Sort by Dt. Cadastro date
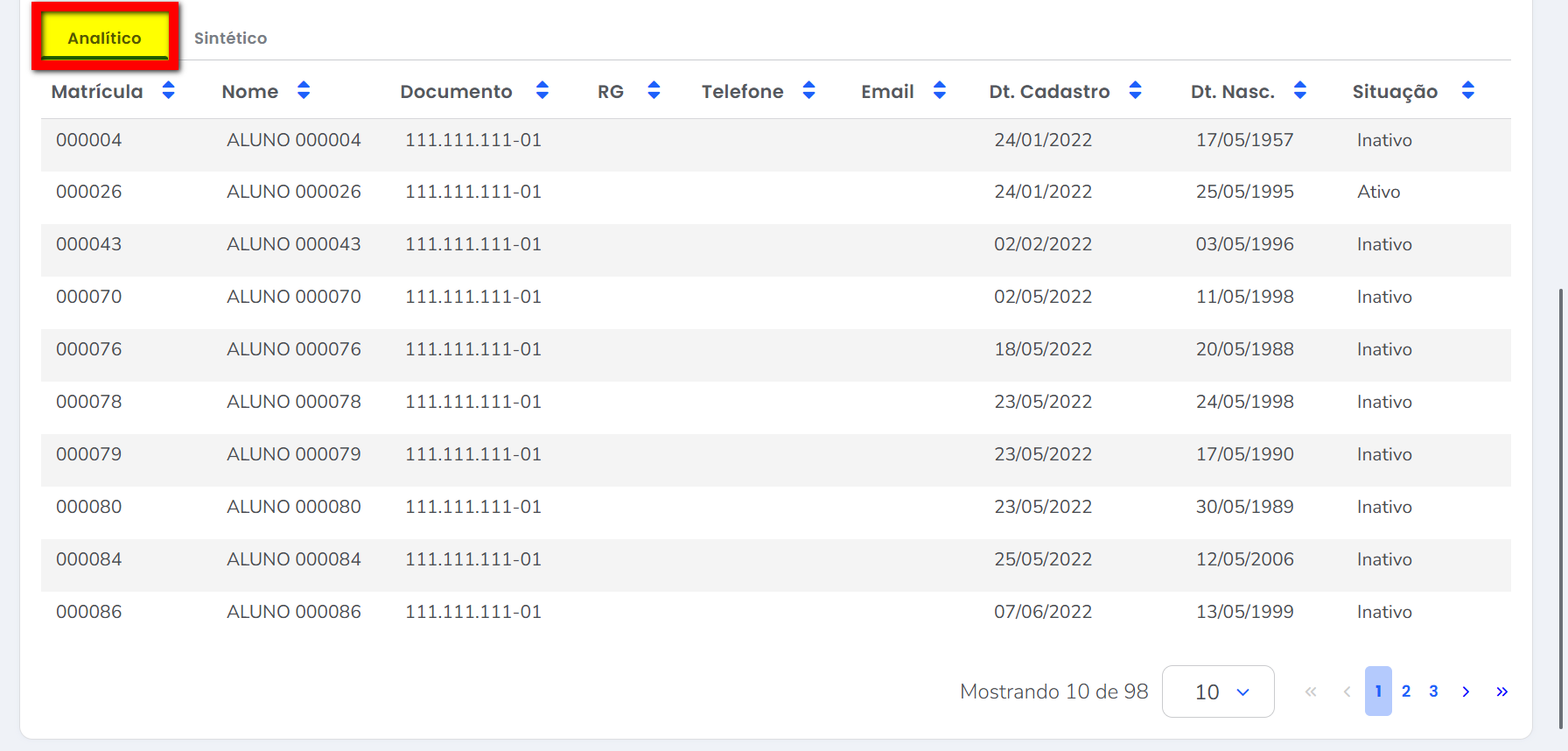This screenshot has width=1568, height=751. [x=1135, y=90]
